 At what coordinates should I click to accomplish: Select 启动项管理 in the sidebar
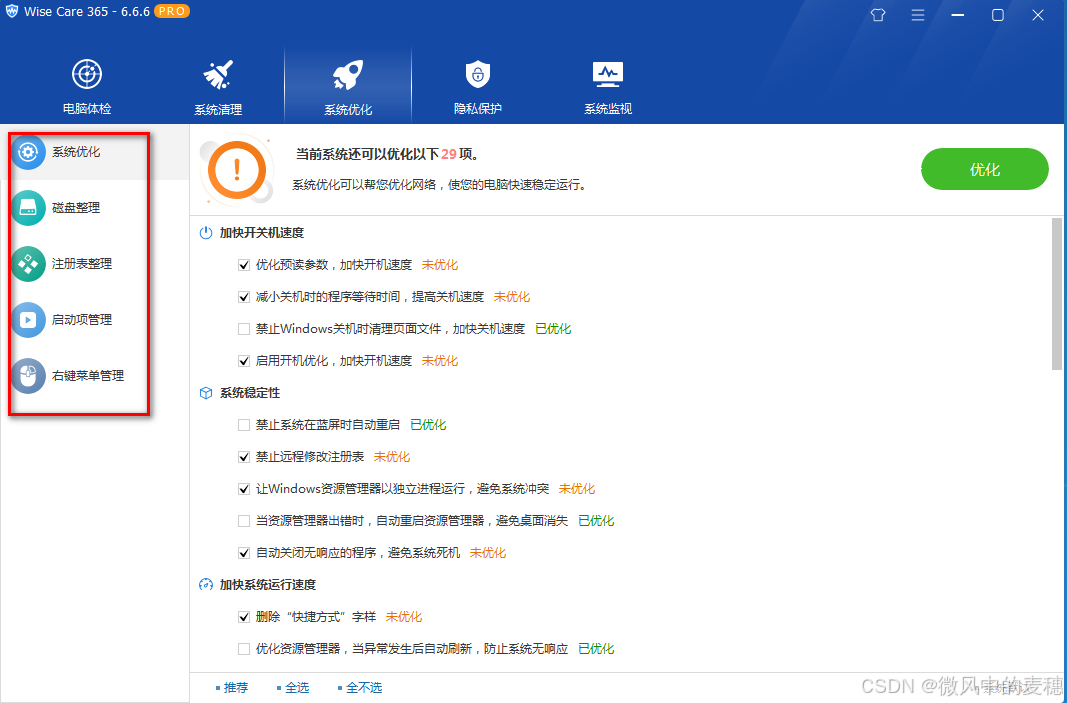82,319
